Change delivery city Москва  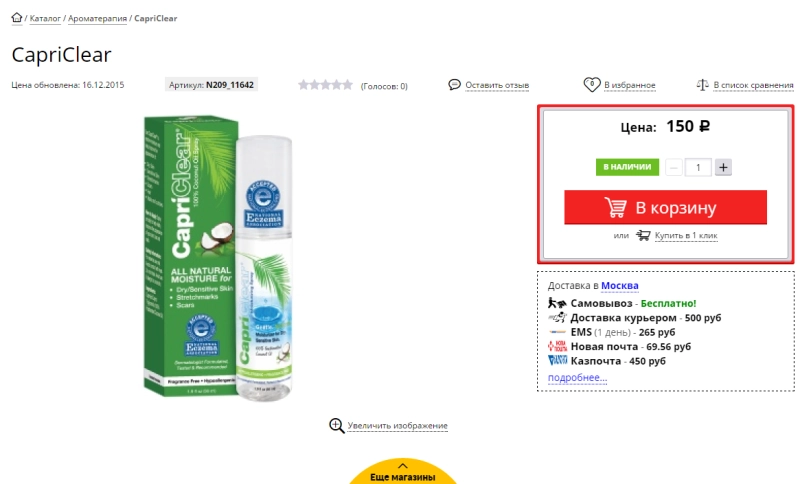[x=620, y=286]
